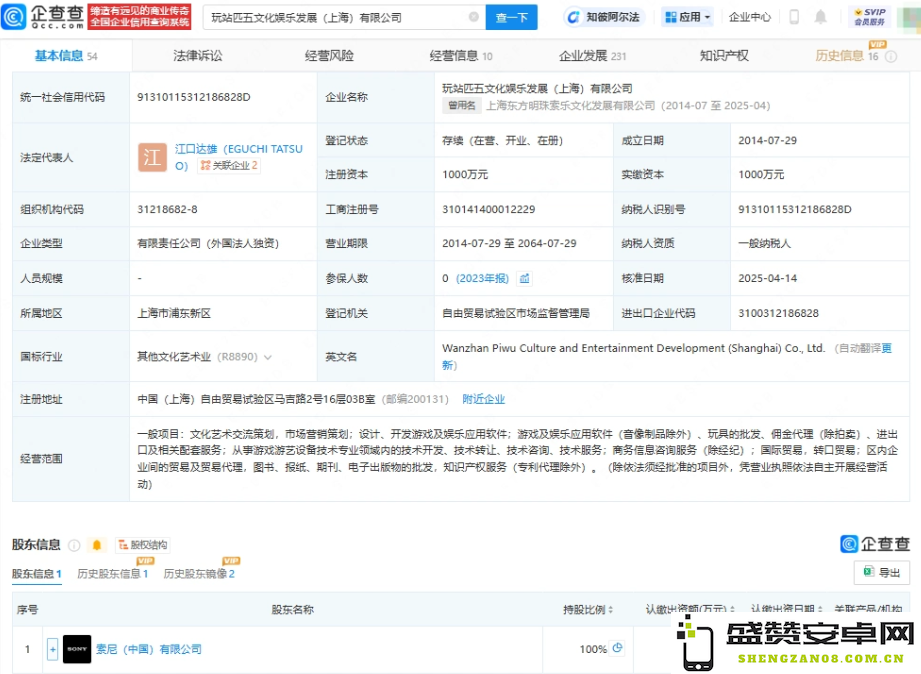
Task: Switch to the 基本信息 tab
Action: [66, 56]
